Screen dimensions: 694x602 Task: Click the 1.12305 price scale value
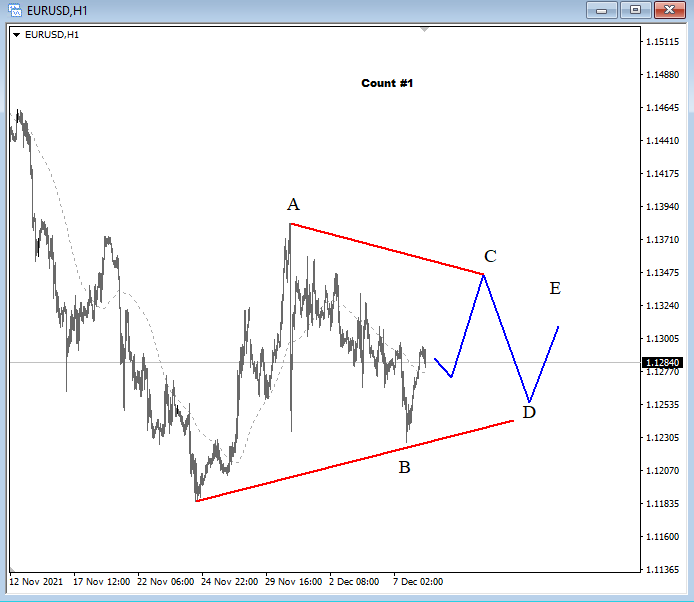tap(662, 437)
